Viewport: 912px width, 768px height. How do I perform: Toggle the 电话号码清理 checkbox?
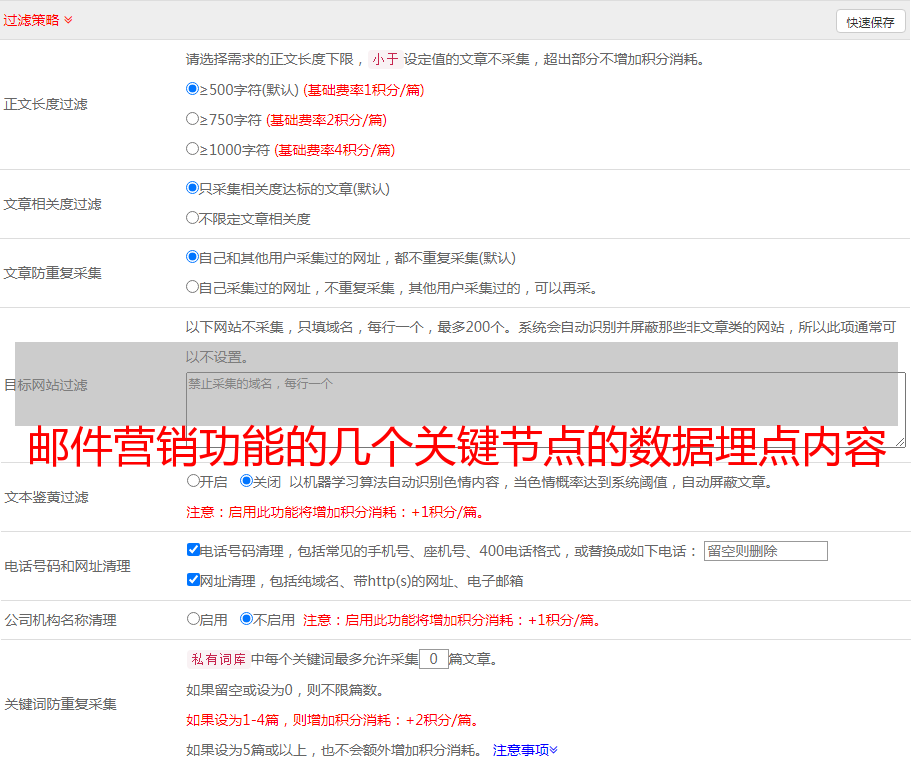tap(193, 550)
